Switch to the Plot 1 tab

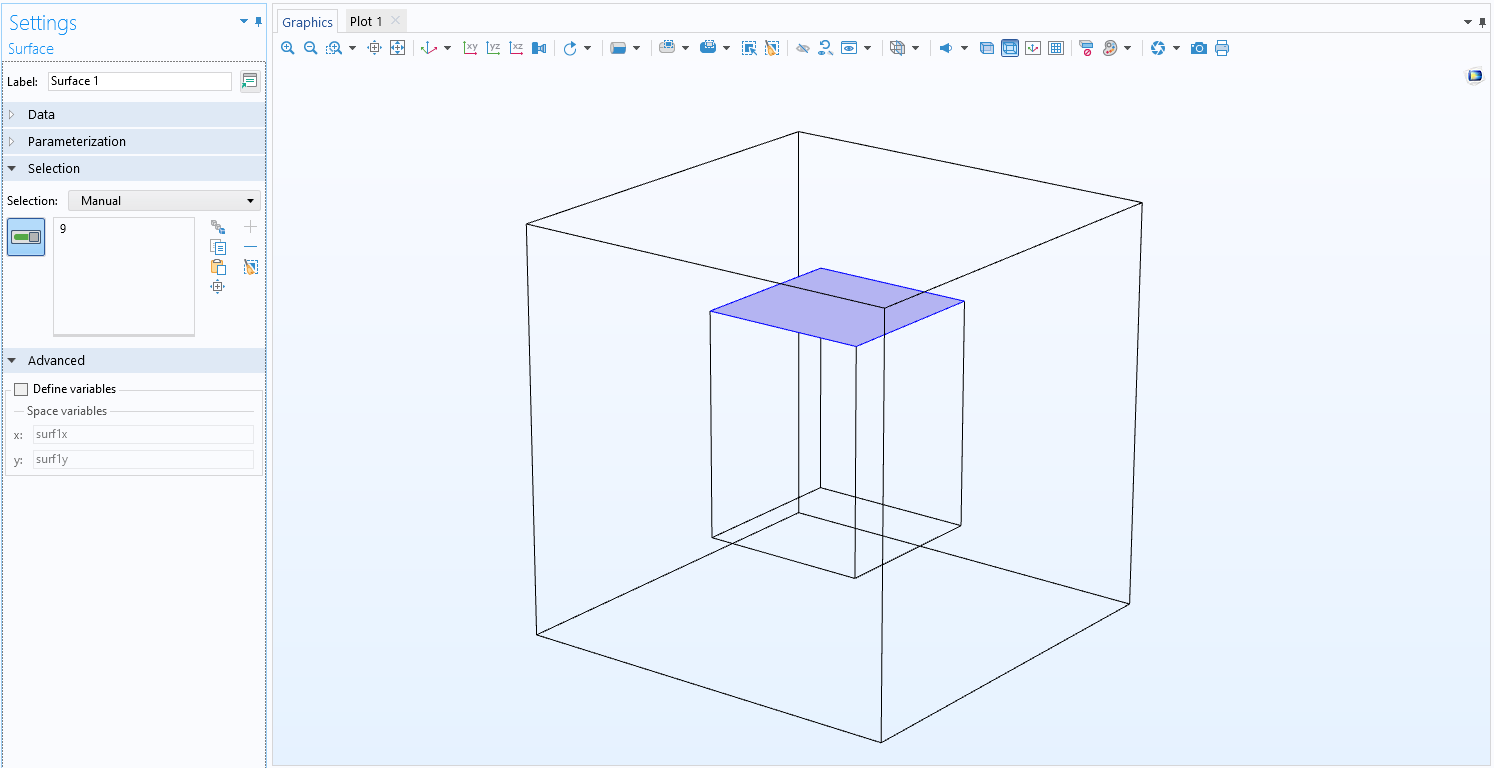[366, 22]
